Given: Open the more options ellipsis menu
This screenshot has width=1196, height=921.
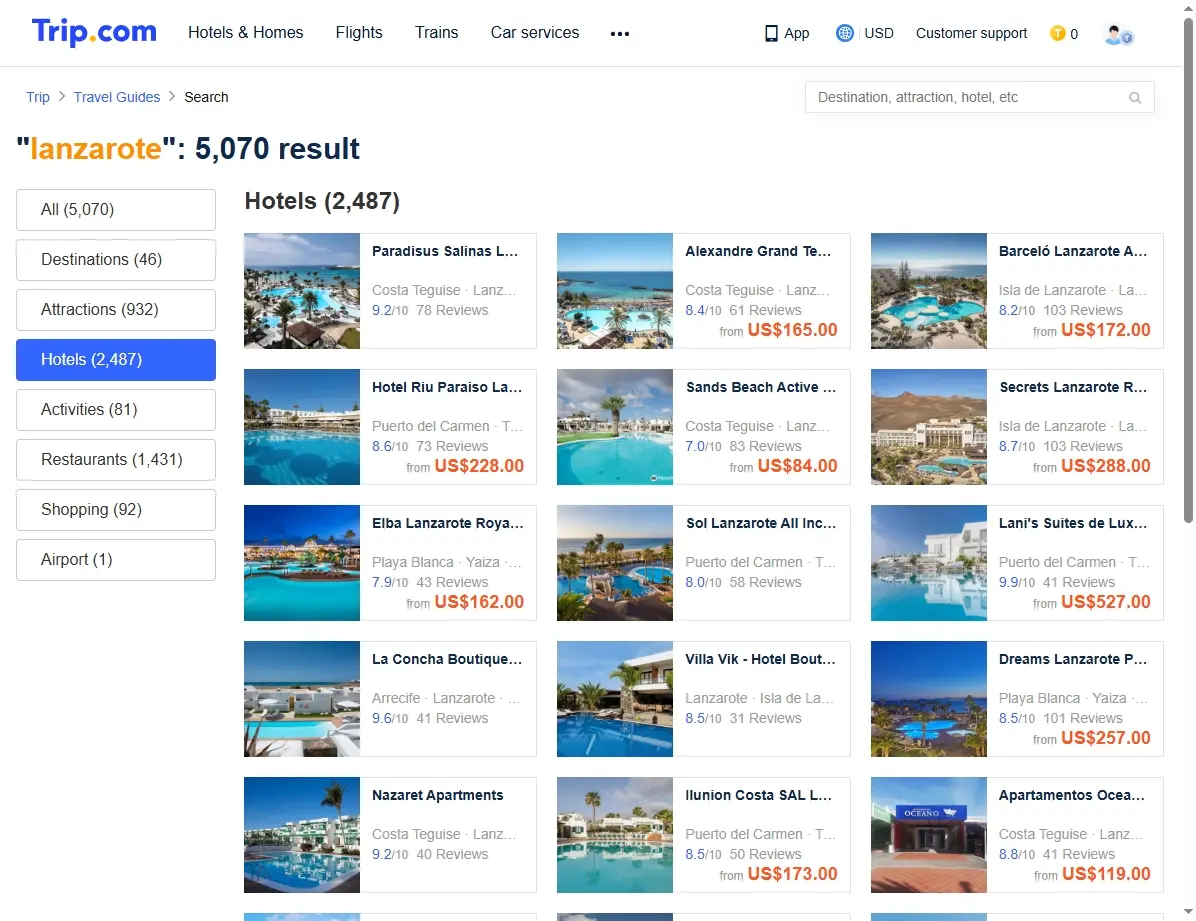Looking at the screenshot, I should pyautogui.click(x=620, y=34).
